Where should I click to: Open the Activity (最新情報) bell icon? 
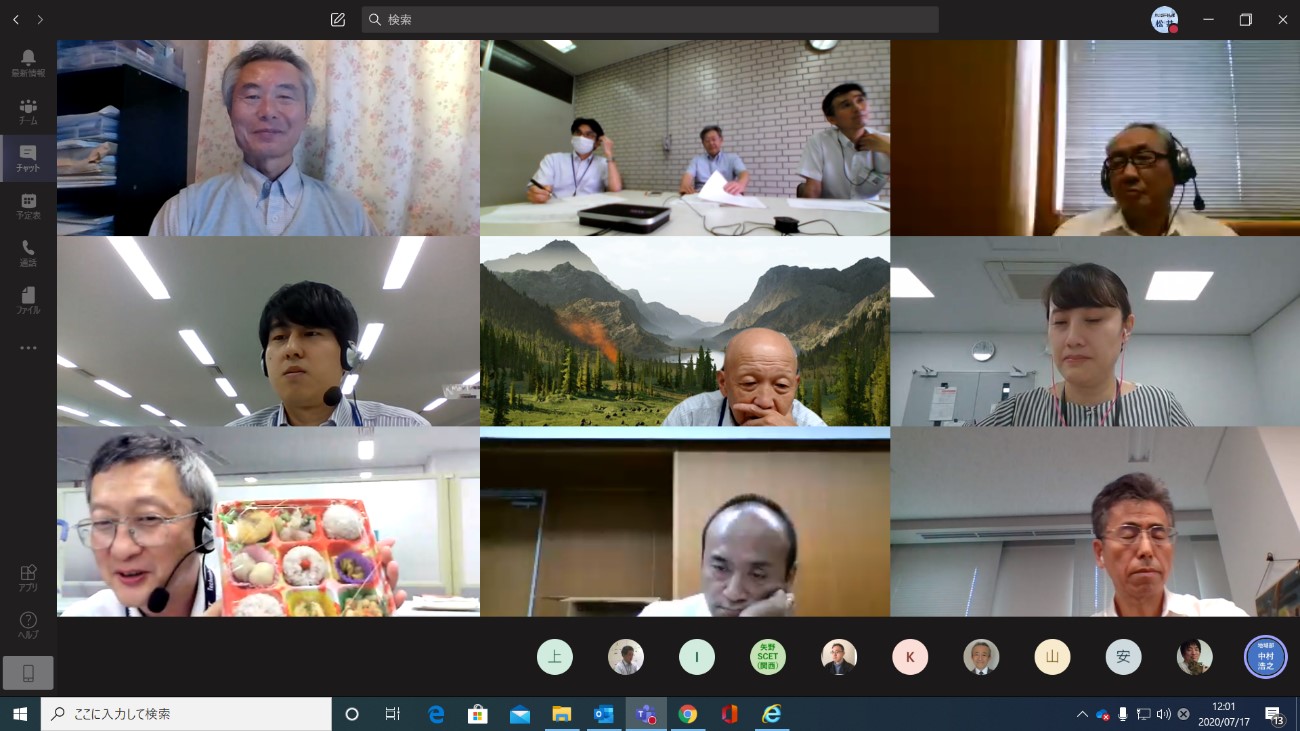[28, 62]
